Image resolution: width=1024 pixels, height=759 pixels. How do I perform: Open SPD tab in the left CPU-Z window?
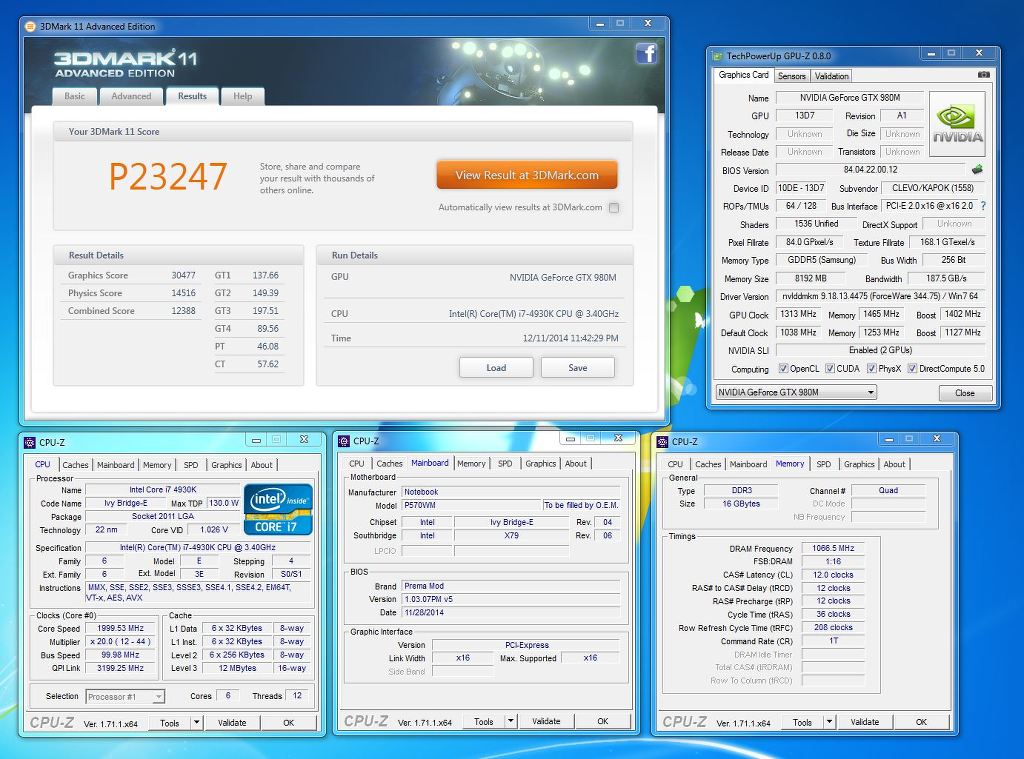coord(191,464)
